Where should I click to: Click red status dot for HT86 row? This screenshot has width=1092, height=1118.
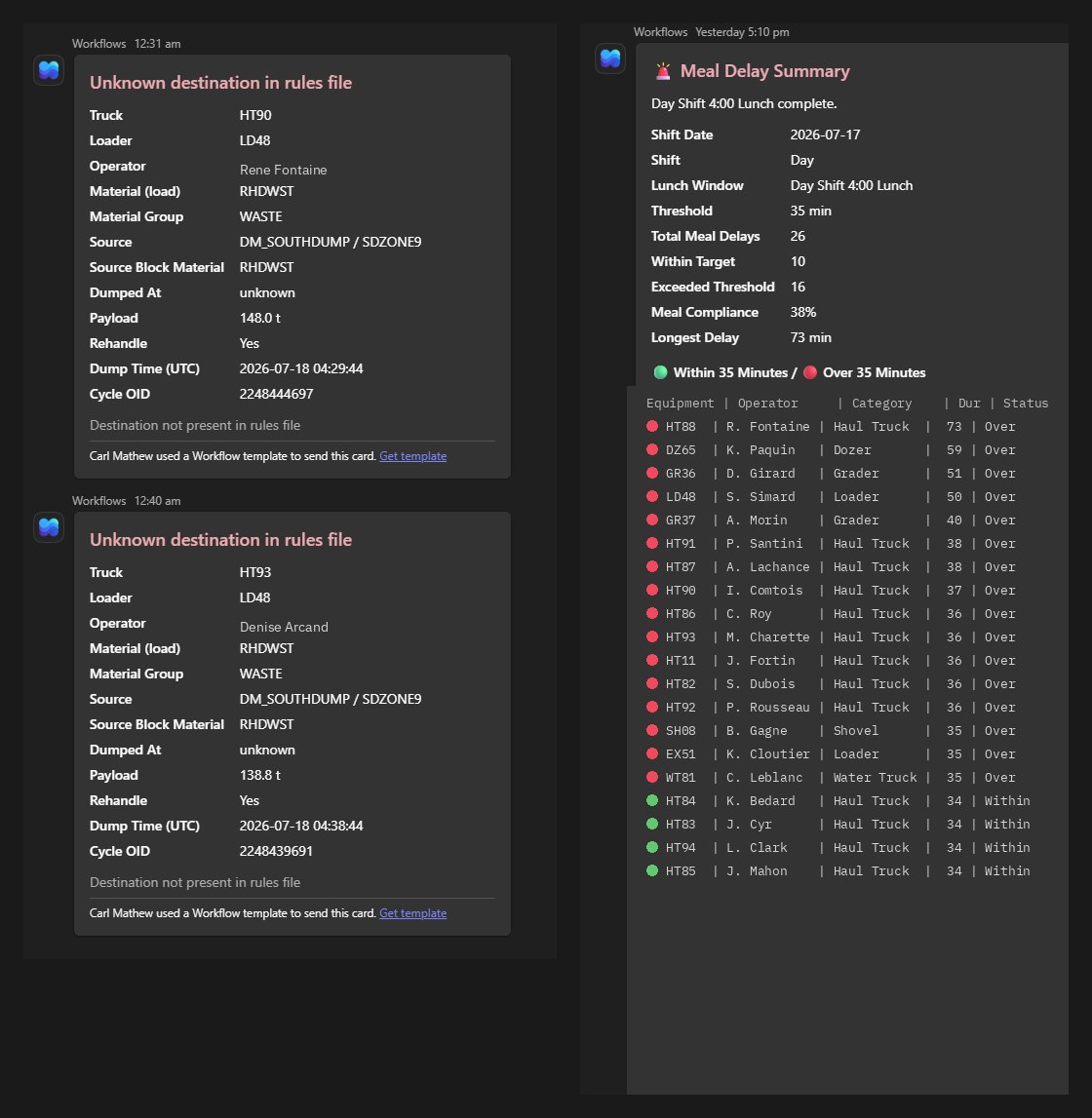pos(652,613)
